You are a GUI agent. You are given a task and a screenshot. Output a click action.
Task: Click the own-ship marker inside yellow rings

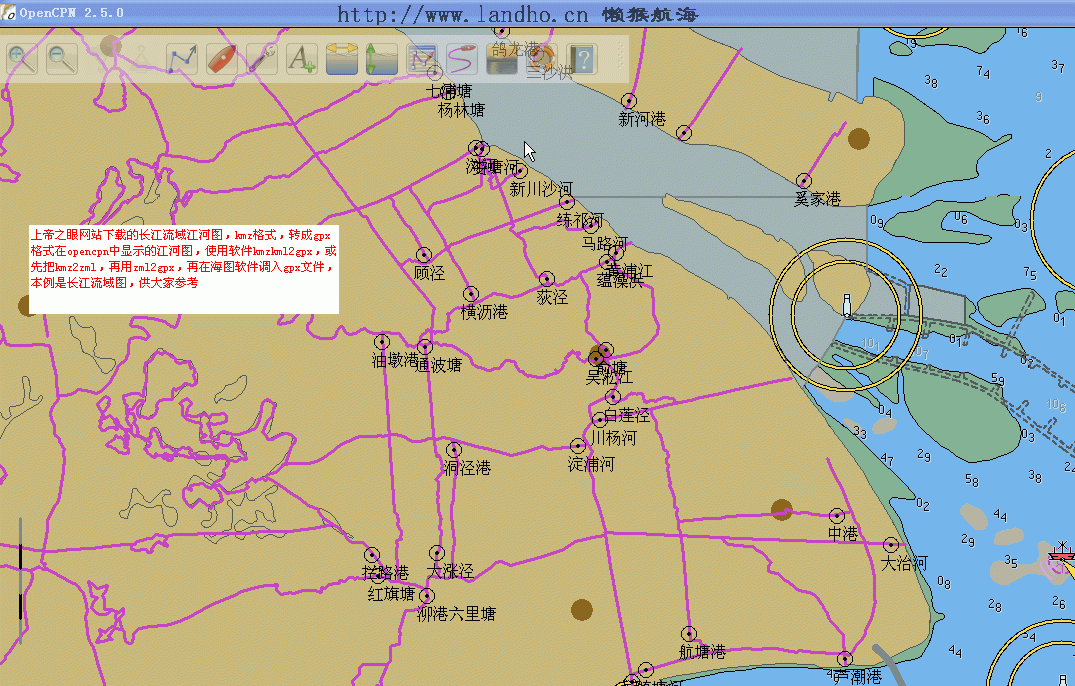847,305
